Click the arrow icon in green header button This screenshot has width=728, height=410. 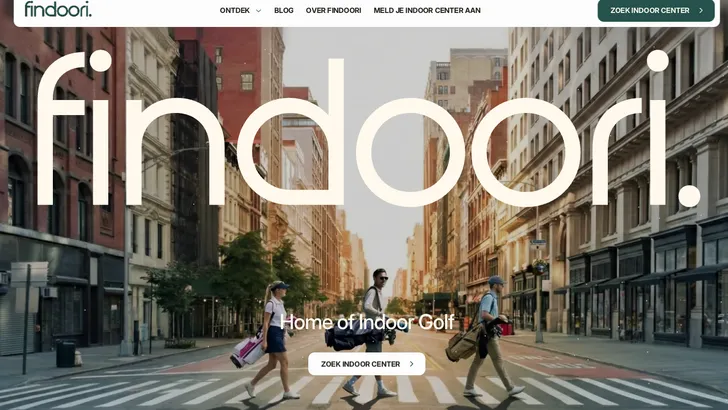[x=701, y=11]
